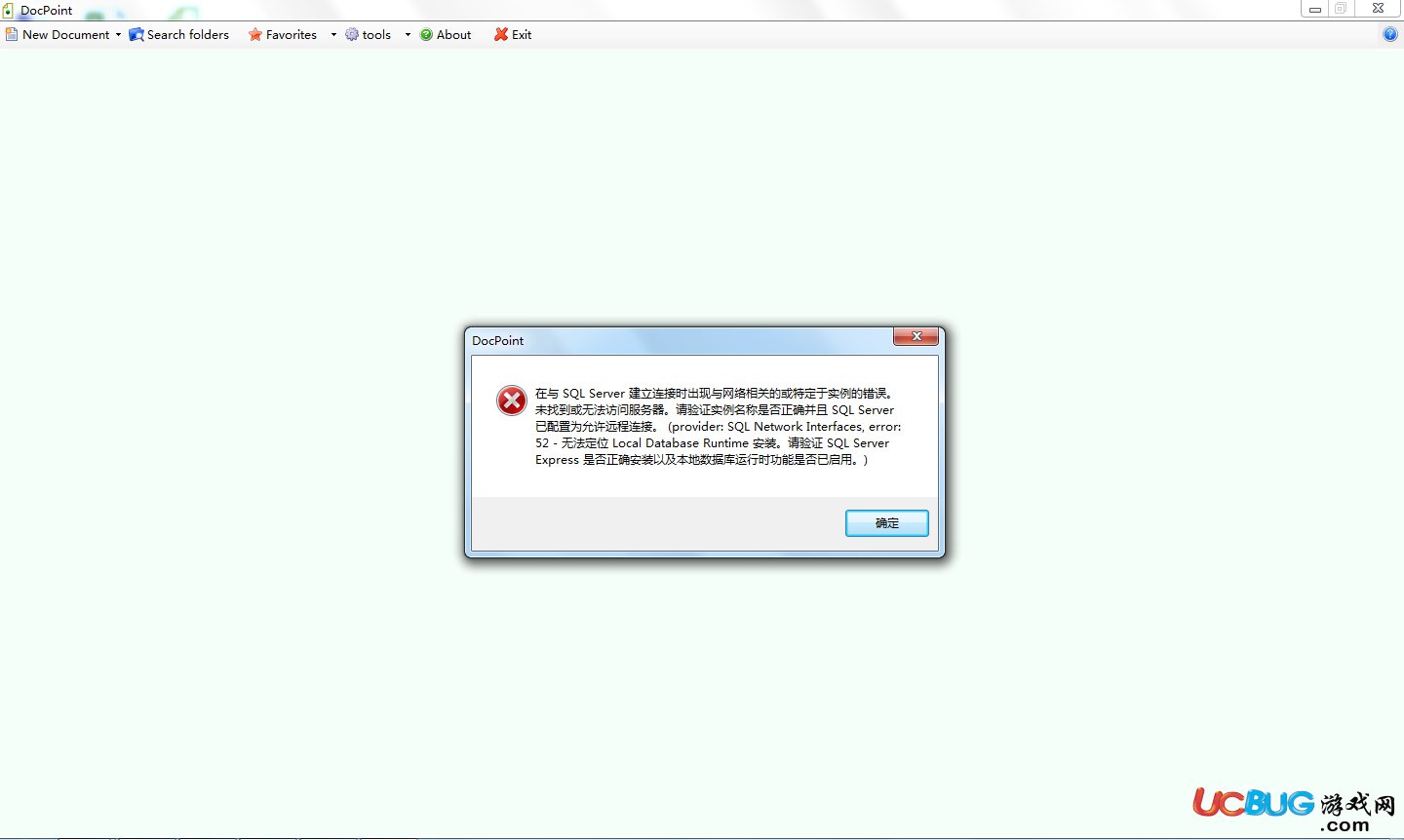Click the red X Exit button
This screenshot has height=840, width=1404.
click(513, 34)
